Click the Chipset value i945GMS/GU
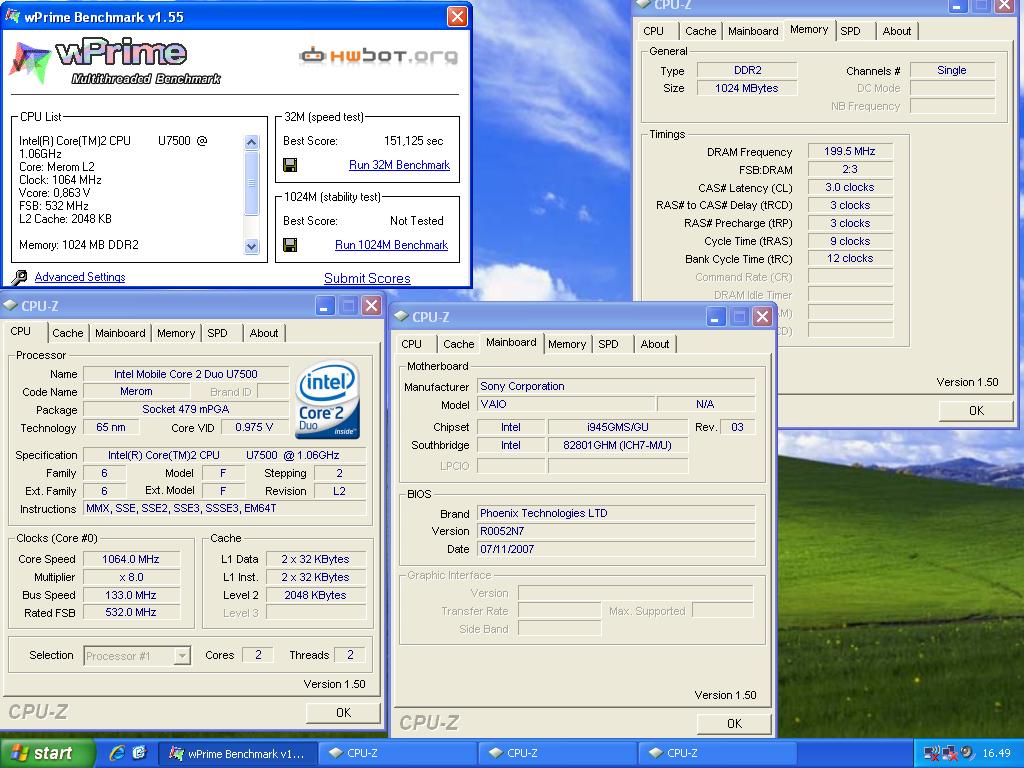This screenshot has height=768, width=1024. (x=618, y=427)
